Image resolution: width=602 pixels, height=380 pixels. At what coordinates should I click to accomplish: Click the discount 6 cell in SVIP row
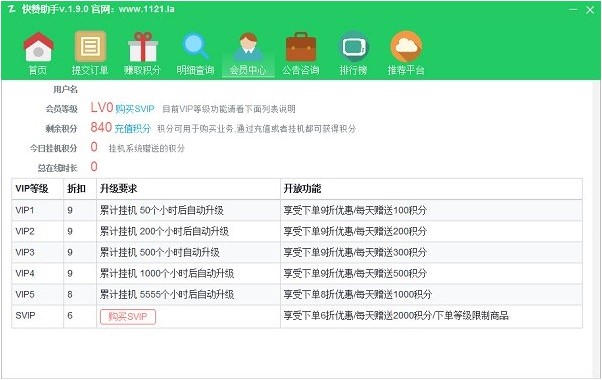pos(80,316)
